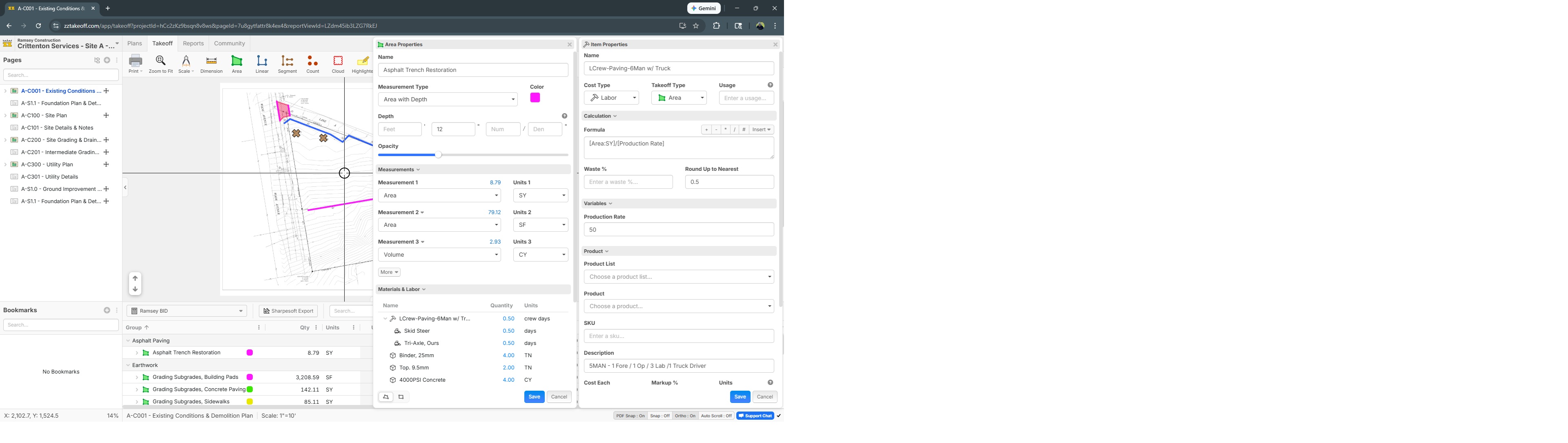Click Save in Area Properties panel

point(534,397)
